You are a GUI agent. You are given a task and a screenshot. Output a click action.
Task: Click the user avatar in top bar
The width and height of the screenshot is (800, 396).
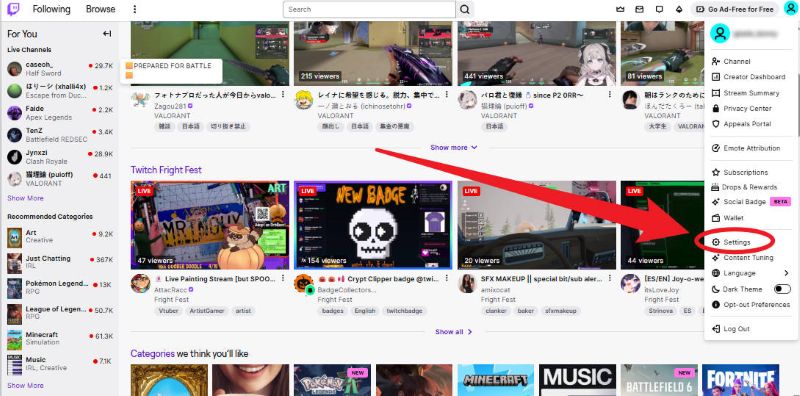click(791, 9)
